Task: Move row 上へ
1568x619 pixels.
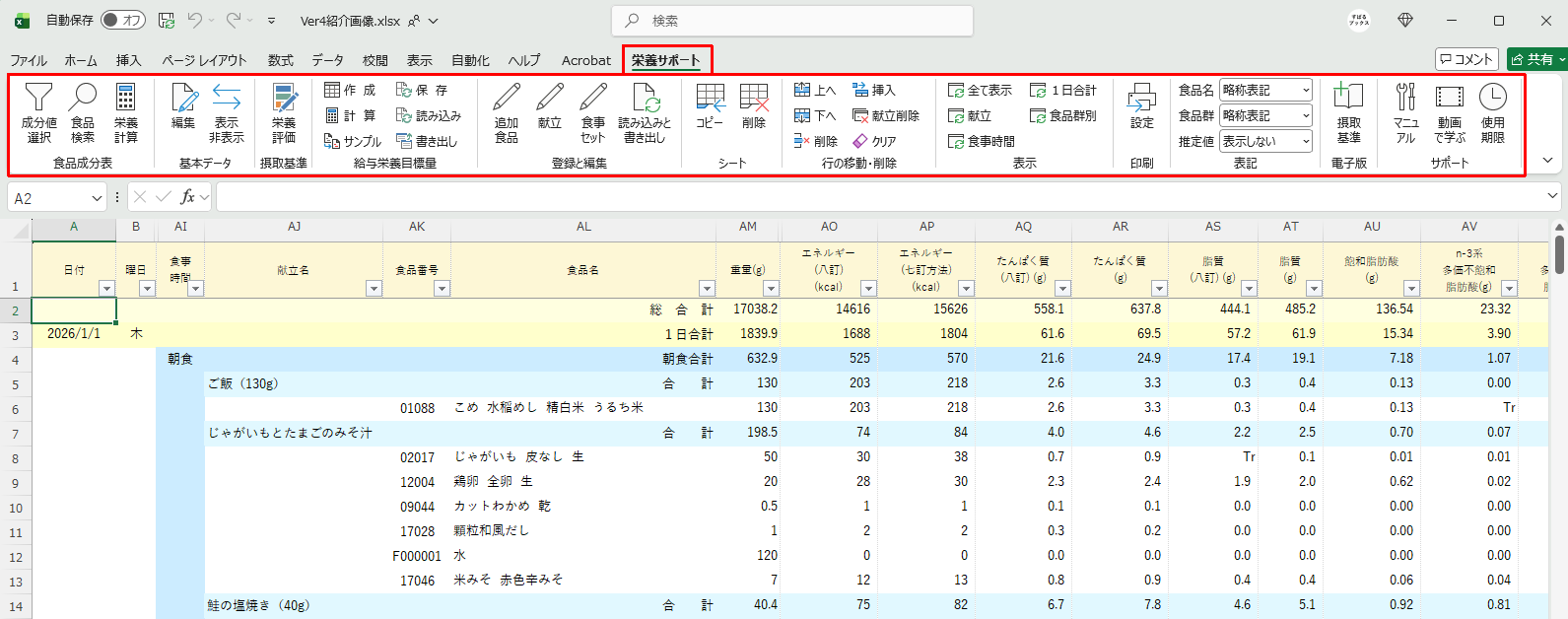Action: point(815,90)
